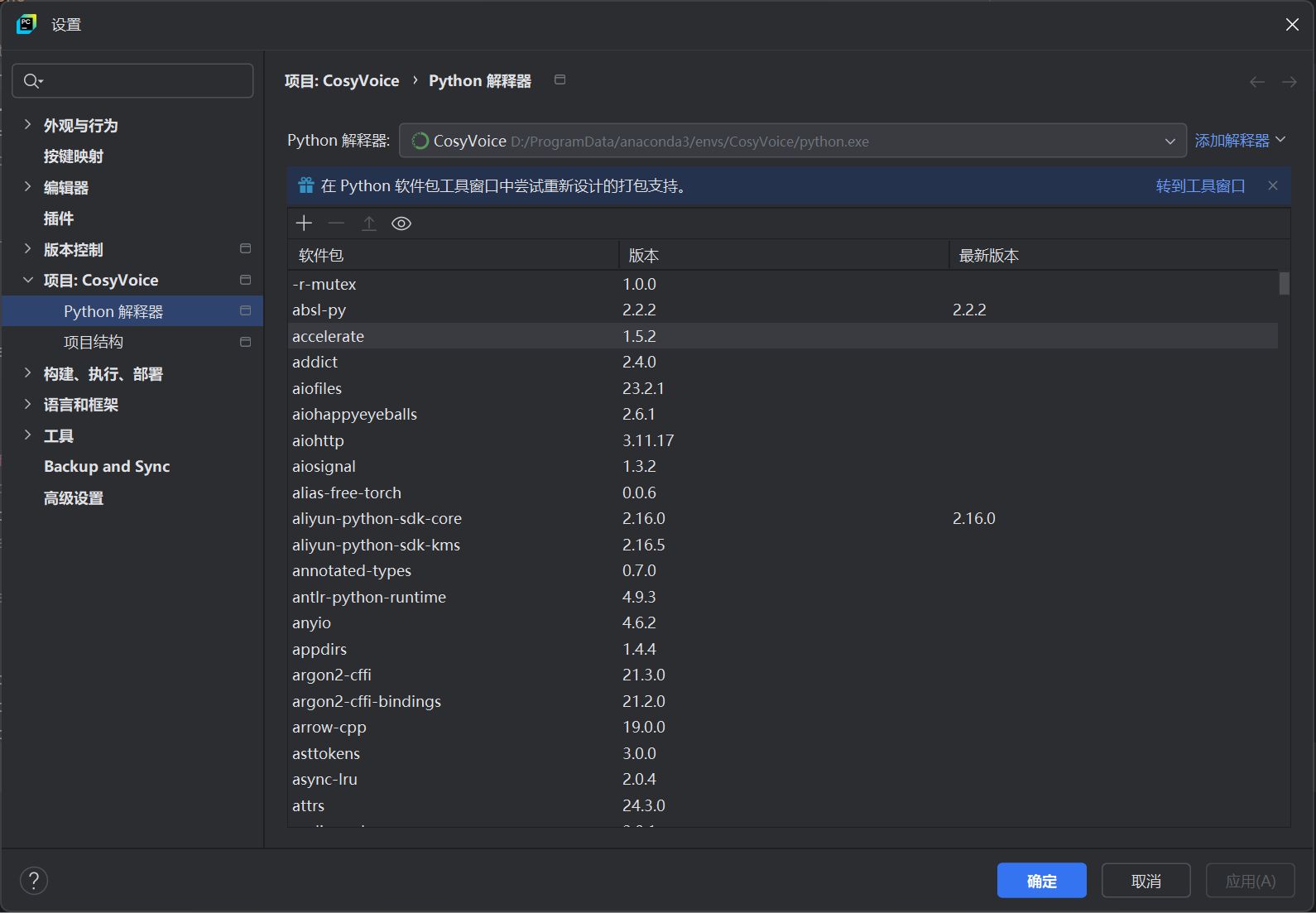The width and height of the screenshot is (1316, 913).
Task: Click the search icon in settings search box
Action: click(33, 80)
